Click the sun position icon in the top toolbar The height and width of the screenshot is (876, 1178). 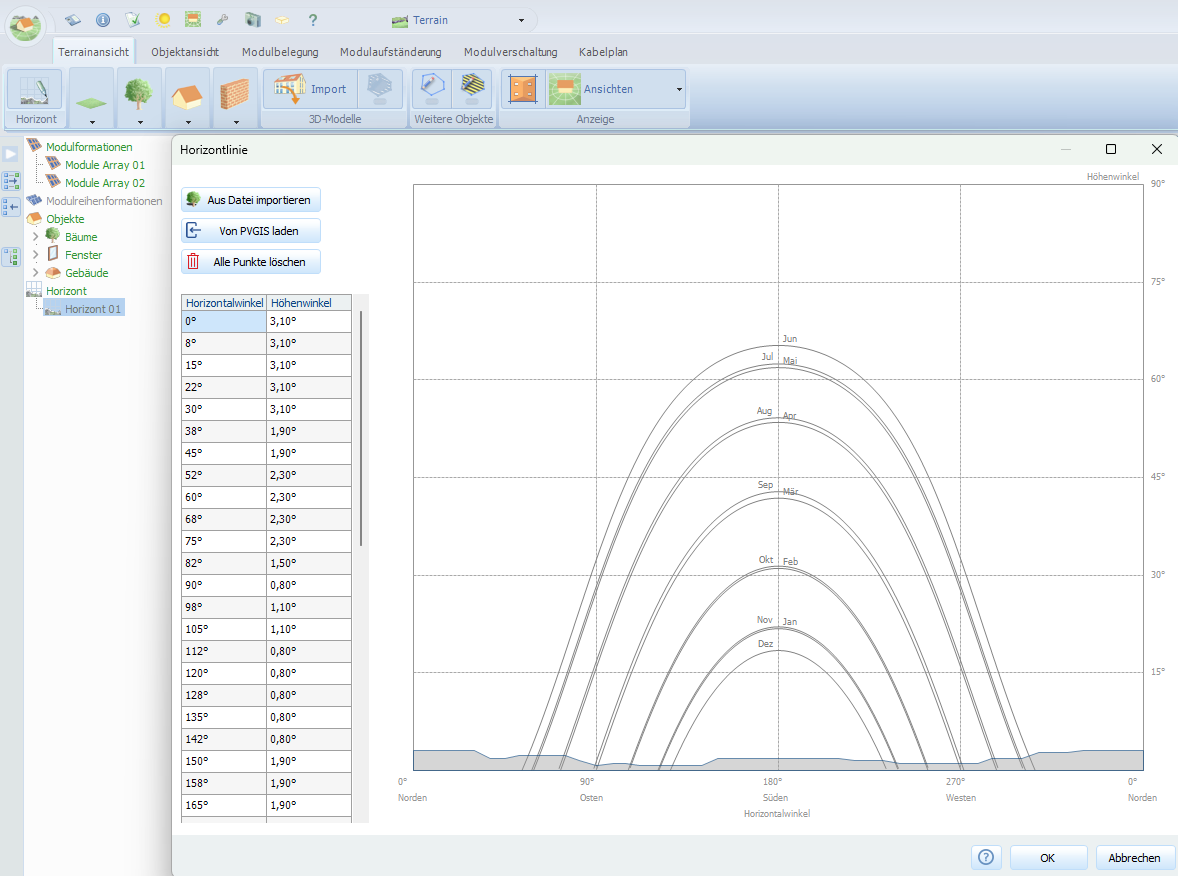click(163, 20)
